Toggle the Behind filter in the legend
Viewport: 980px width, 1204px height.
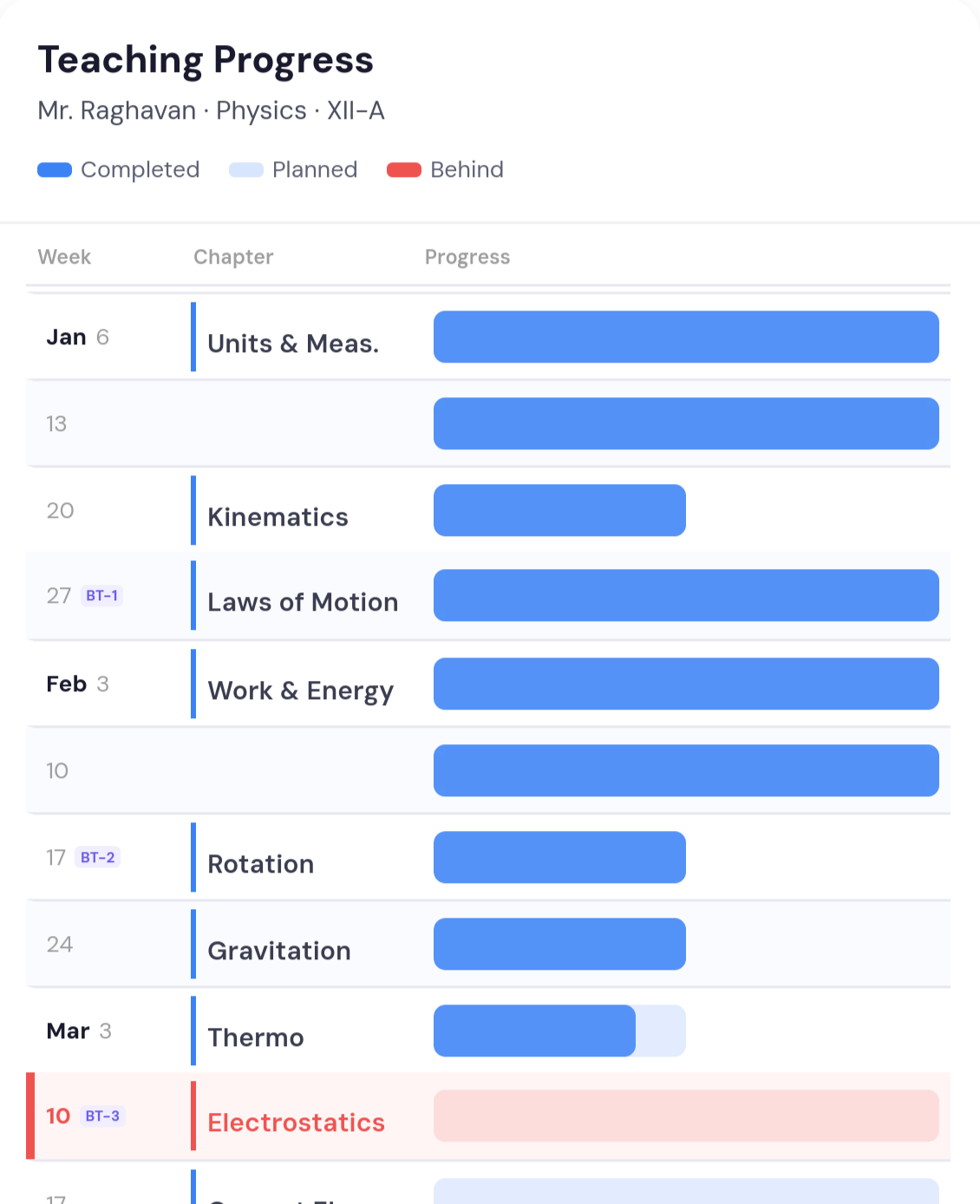pos(445,170)
